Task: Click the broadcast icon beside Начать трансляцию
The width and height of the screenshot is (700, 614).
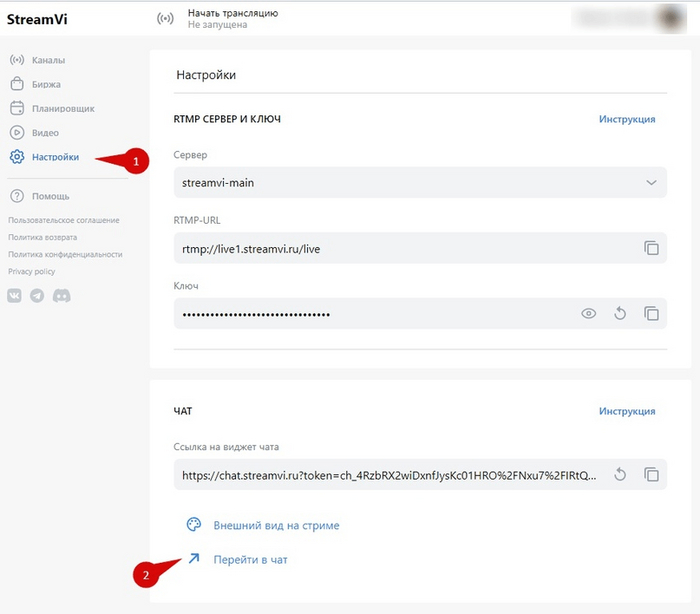Action: pyautogui.click(x=165, y=19)
